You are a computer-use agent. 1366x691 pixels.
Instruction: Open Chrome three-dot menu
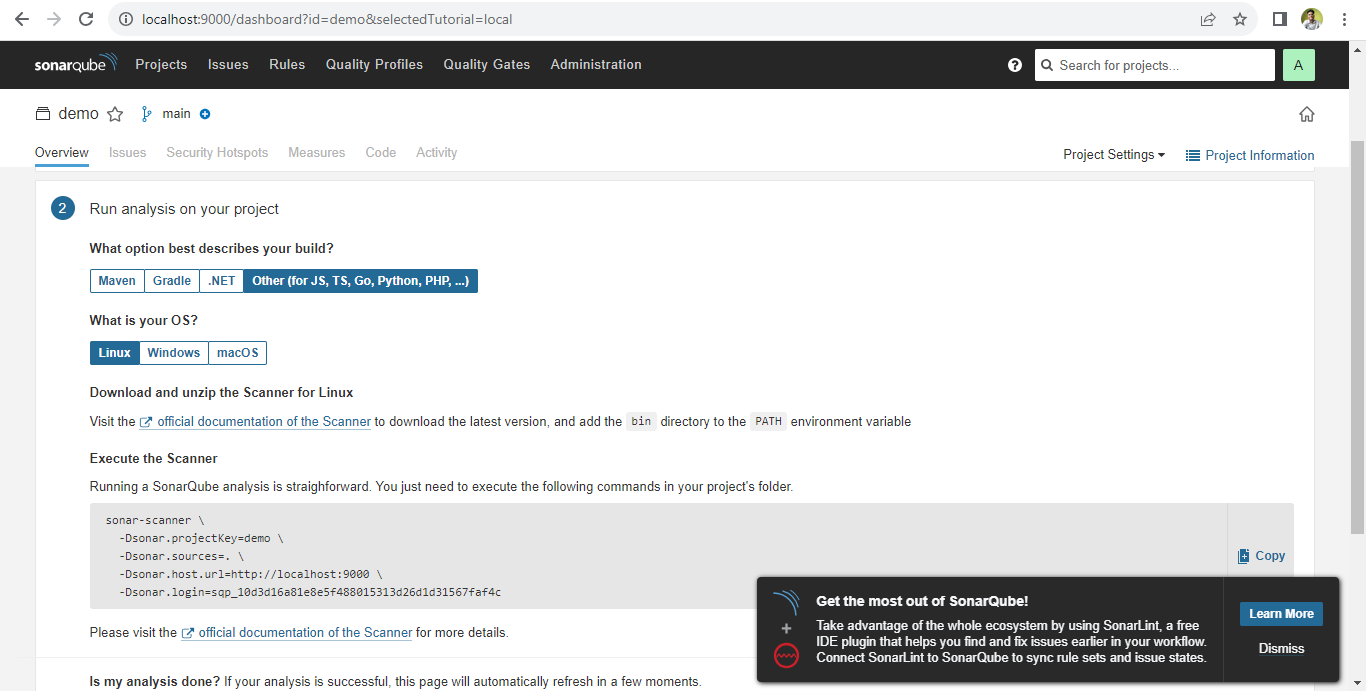pos(1344,19)
